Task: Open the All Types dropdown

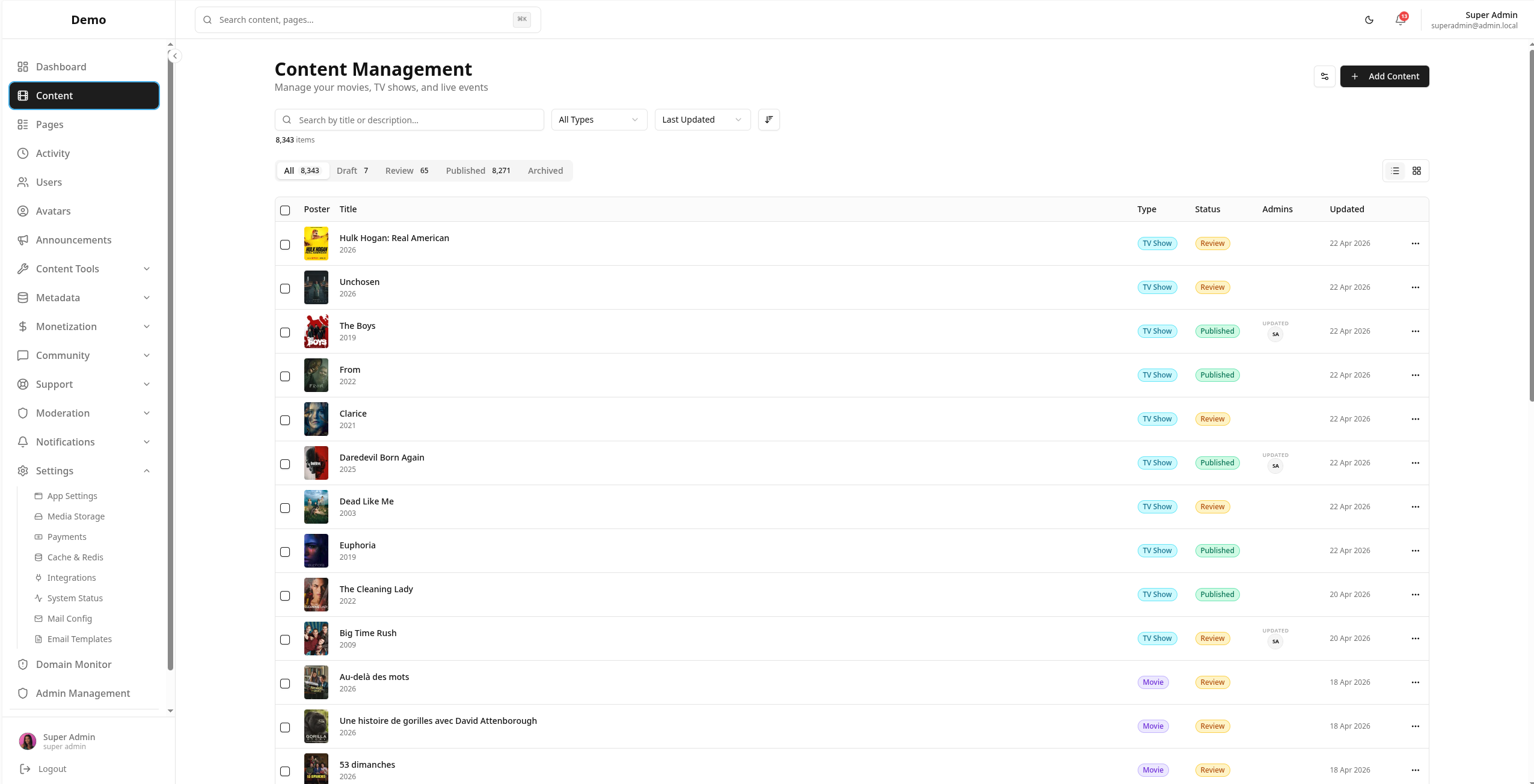Action: (x=598, y=119)
